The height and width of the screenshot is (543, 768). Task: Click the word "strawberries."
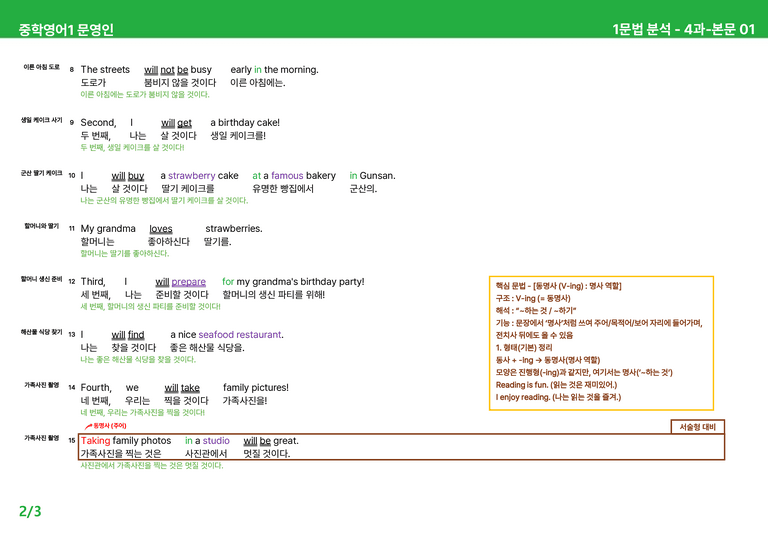(x=234, y=229)
